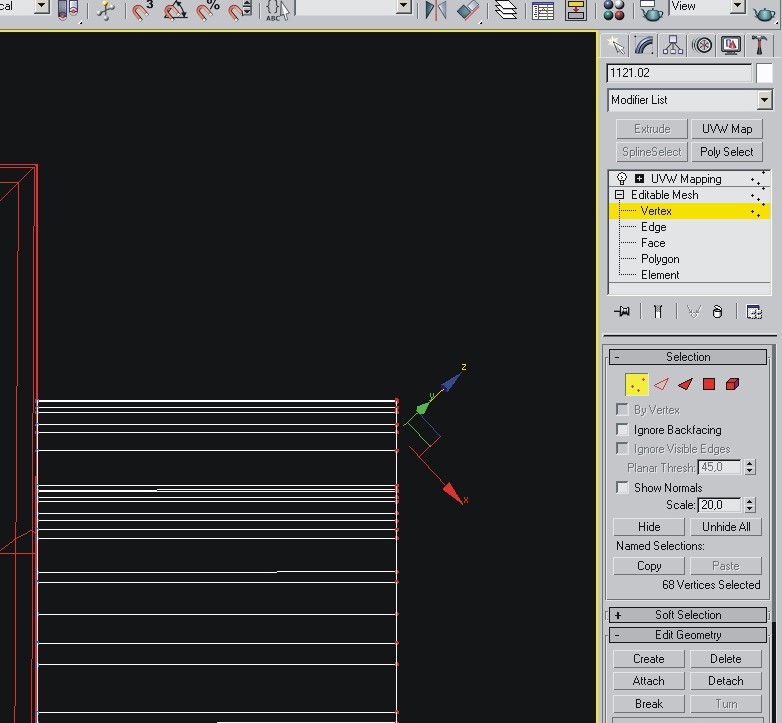The height and width of the screenshot is (723, 782).
Task: Open reference coordinate system dropdown
Action: (x=42, y=6)
